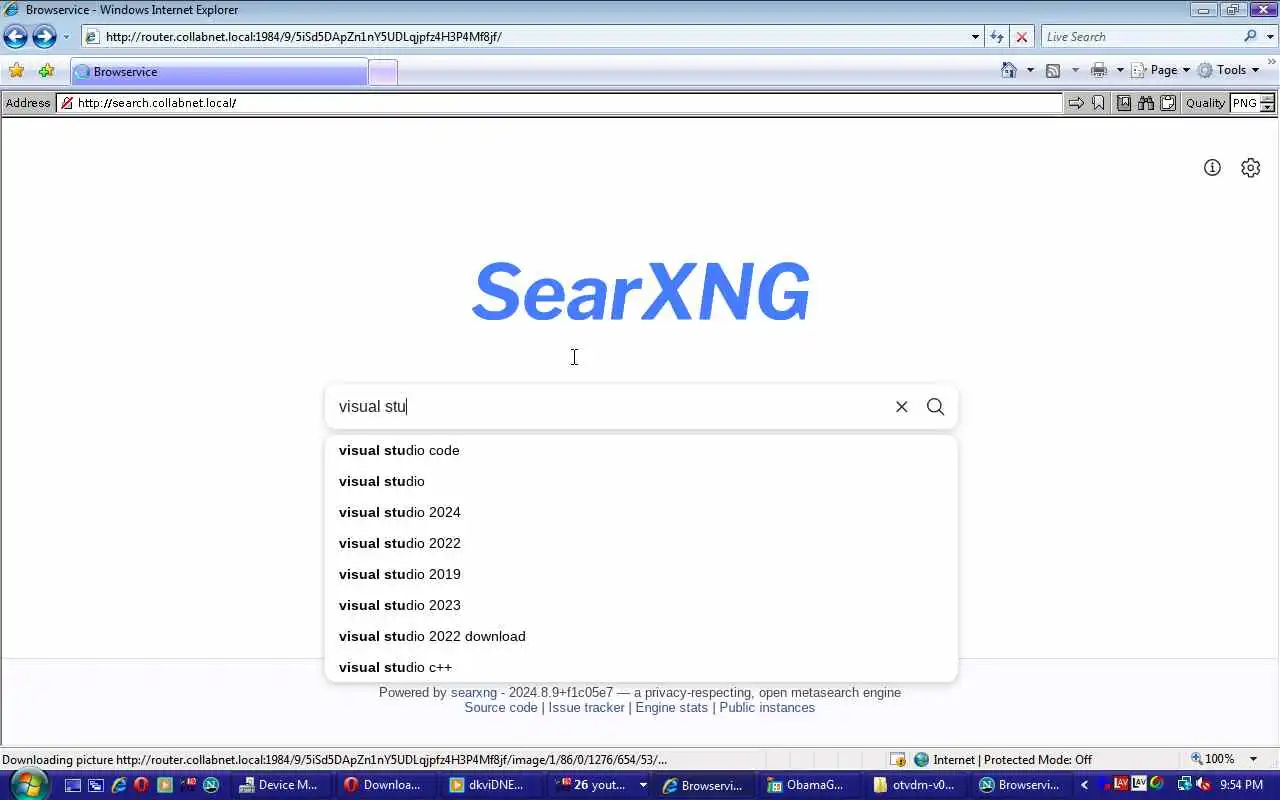Click the IE Forward button
The height and width of the screenshot is (800, 1280).
coord(44,37)
